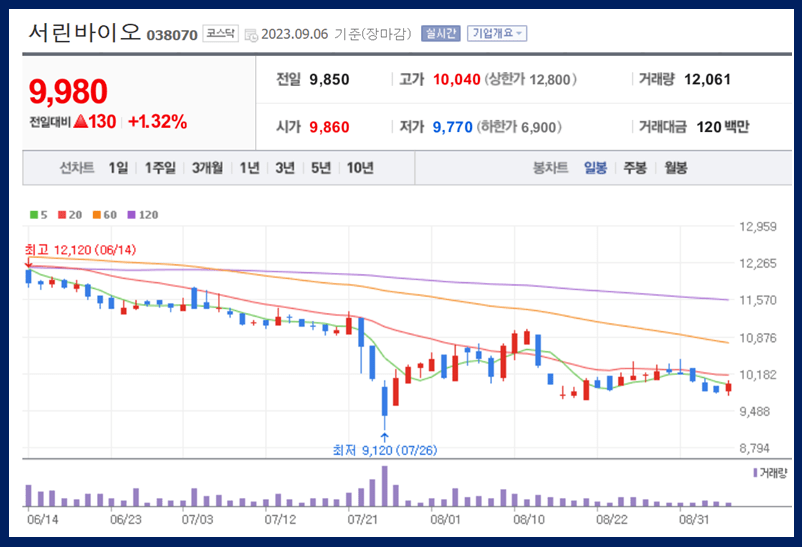Click the 최저 9,120 (07/26) chart label
802x547 pixels.
(385, 450)
